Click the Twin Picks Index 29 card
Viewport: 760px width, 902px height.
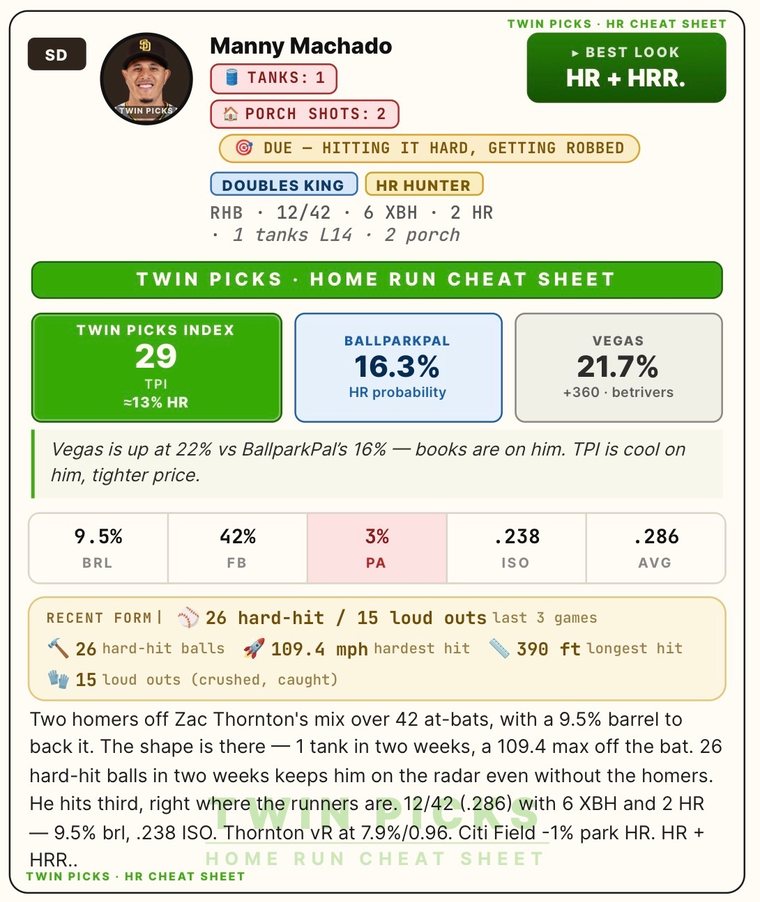click(156, 367)
